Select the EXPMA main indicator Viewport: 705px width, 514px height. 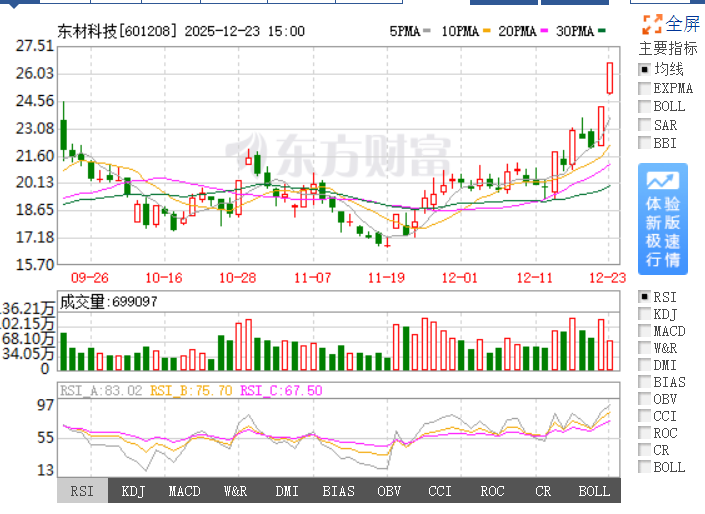[644, 88]
